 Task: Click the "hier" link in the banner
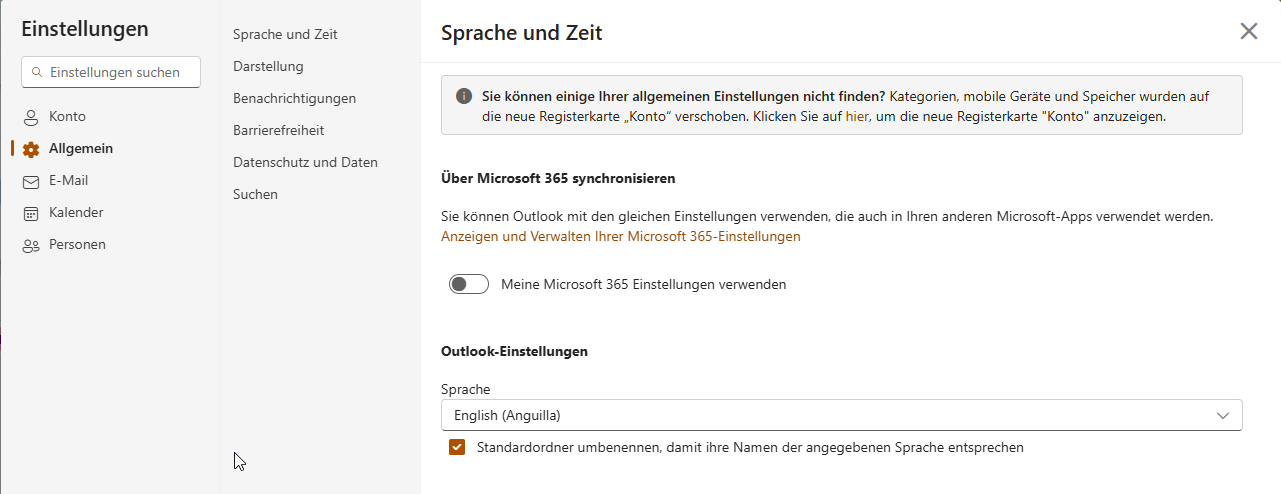856,116
